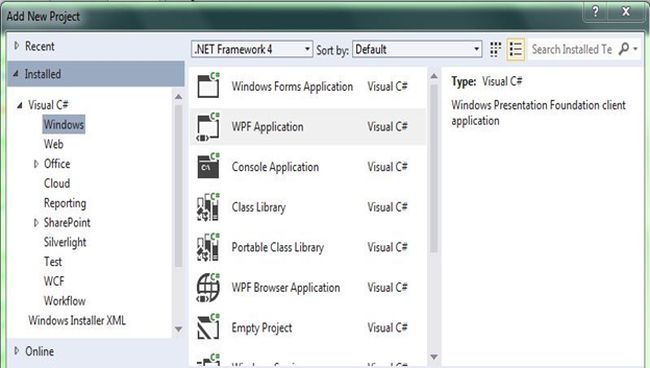The width and height of the screenshot is (650, 368).
Task: Select the Office category label
Action: pyautogui.click(x=57, y=164)
